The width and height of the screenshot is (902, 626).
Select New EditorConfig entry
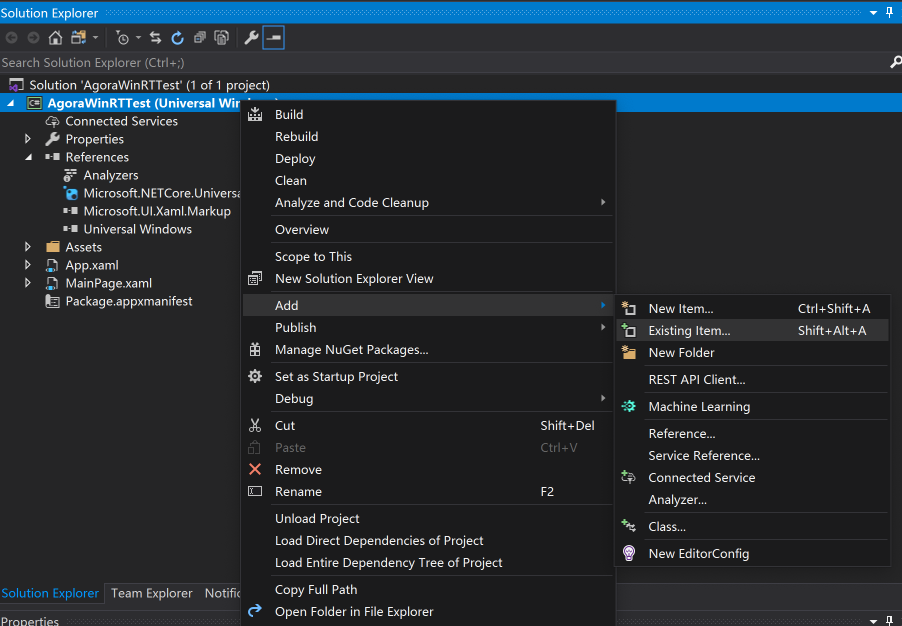[753, 554]
